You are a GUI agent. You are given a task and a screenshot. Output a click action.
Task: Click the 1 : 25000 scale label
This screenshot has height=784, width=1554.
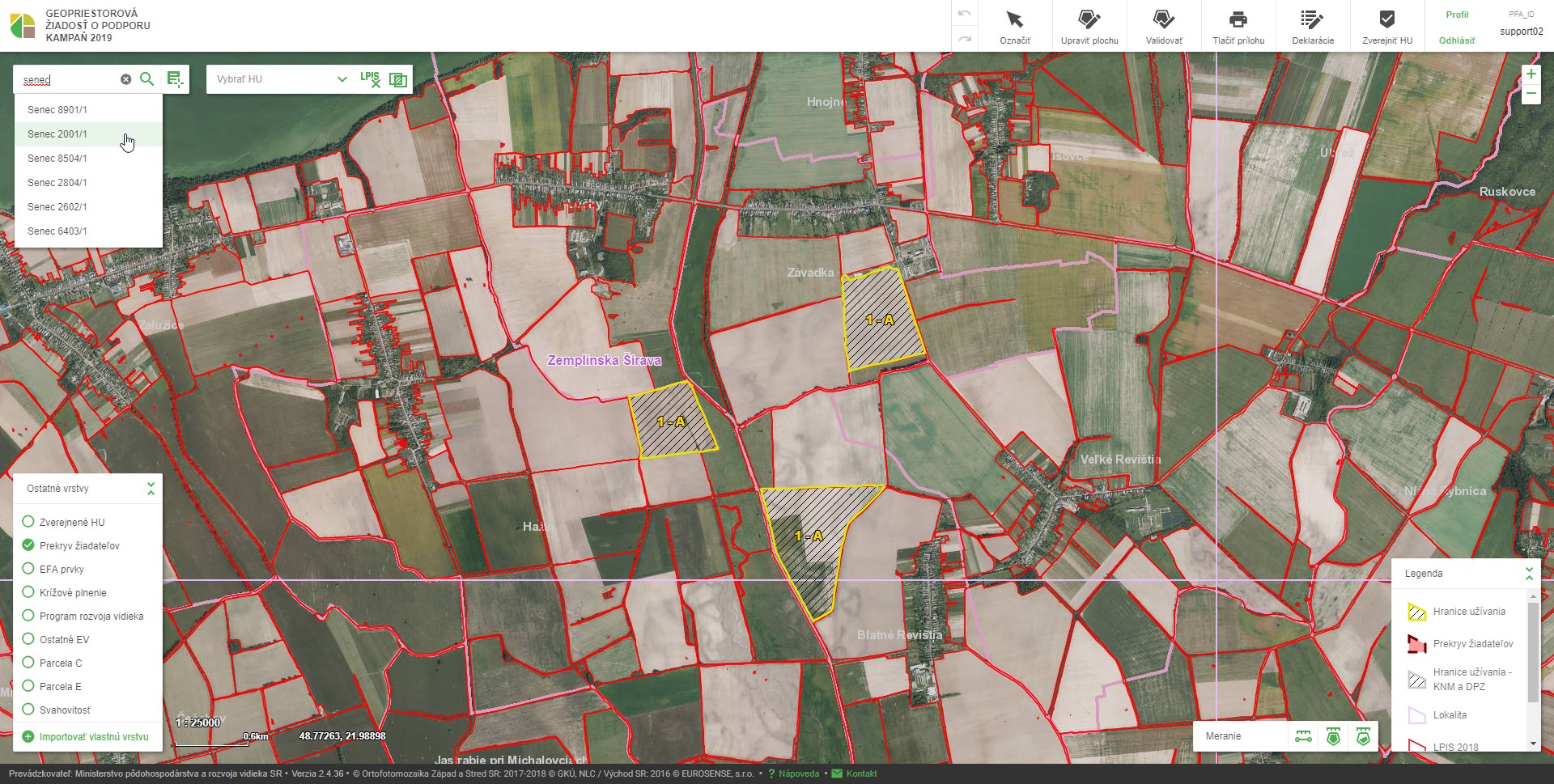[197, 723]
